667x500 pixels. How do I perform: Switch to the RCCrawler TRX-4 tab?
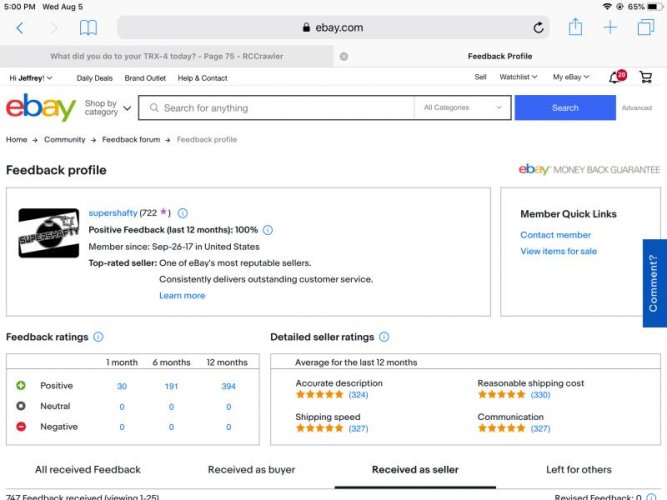(166, 56)
